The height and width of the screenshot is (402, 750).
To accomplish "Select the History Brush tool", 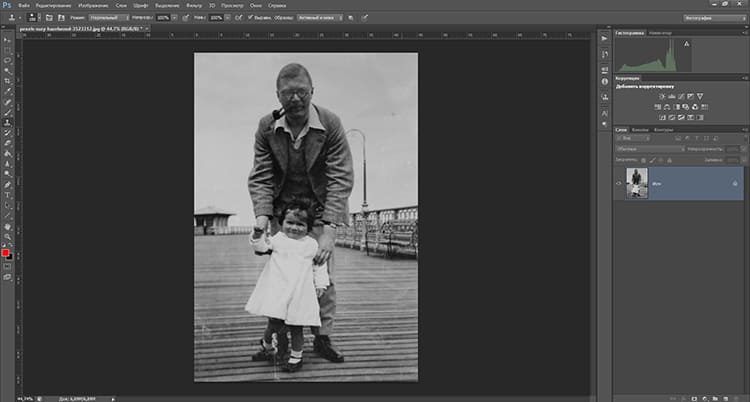I will click(7, 133).
